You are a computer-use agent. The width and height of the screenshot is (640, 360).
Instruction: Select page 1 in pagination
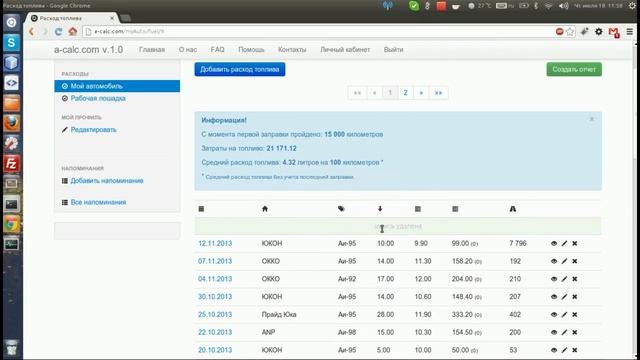pos(390,93)
